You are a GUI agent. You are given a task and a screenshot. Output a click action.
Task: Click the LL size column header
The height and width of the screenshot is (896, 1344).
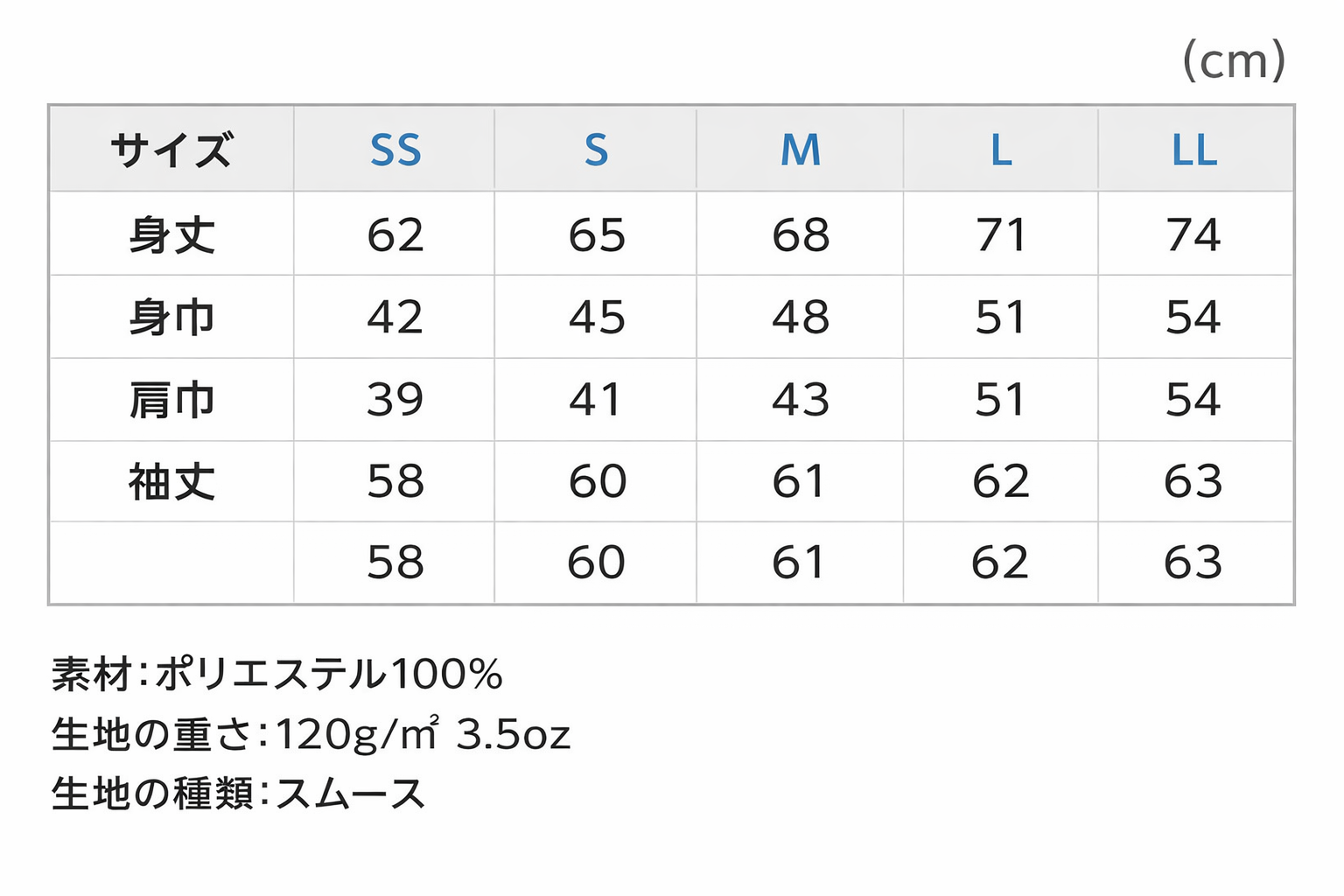[x=1194, y=150]
